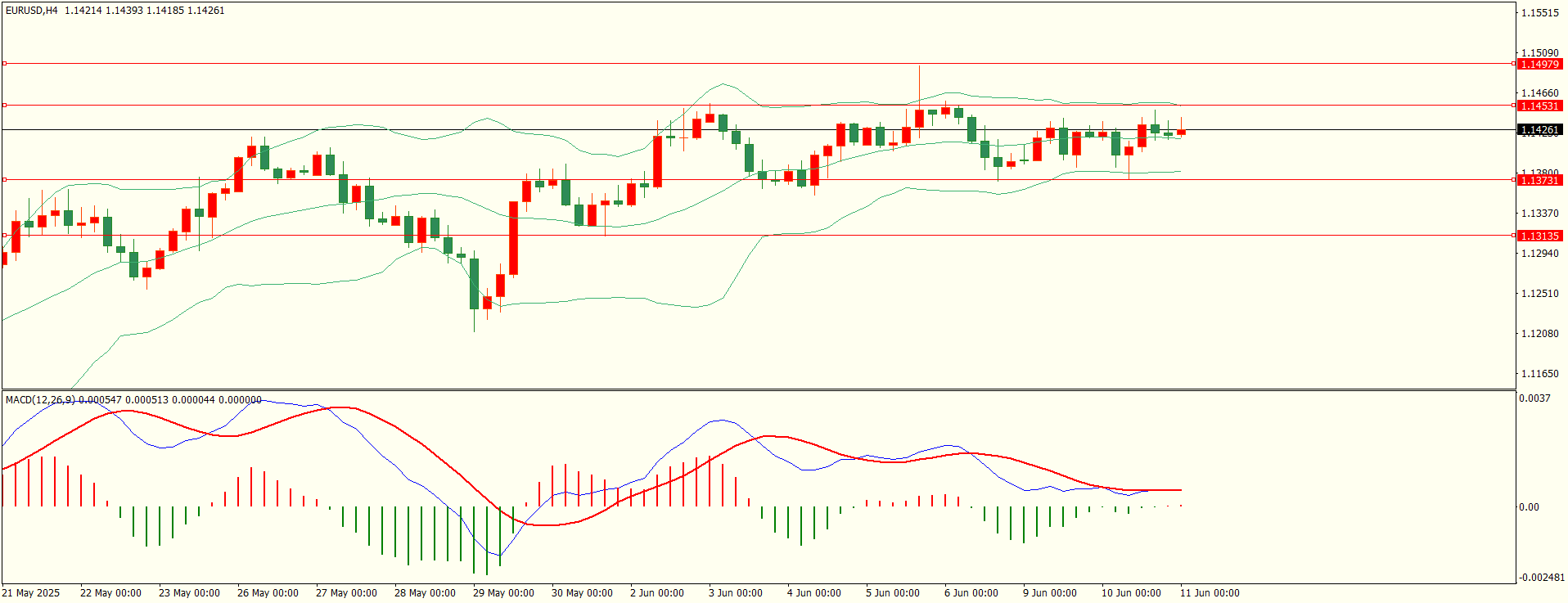Click the MACD(12,26,9) indicator label
The height and width of the screenshot is (603, 1568).
tap(40, 399)
